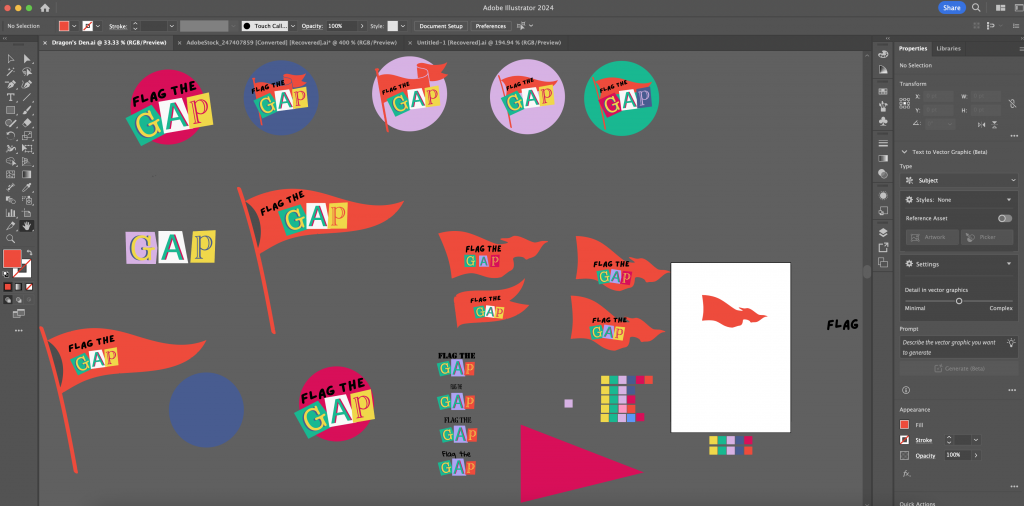Set paint mode to Color in toolbar
Screen dimensions: 1024x506
point(8,287)
